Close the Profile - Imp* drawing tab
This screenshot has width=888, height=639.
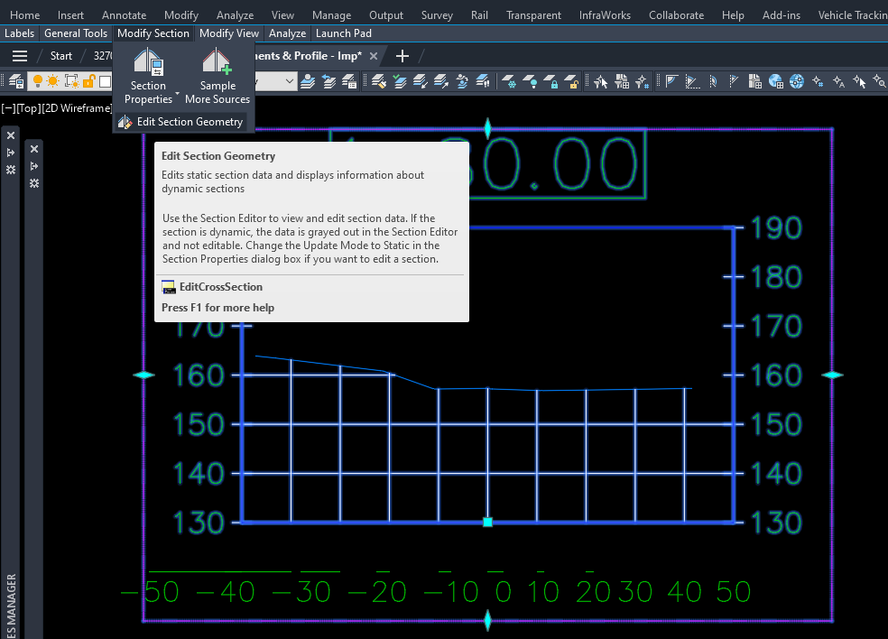pos(373,56)
